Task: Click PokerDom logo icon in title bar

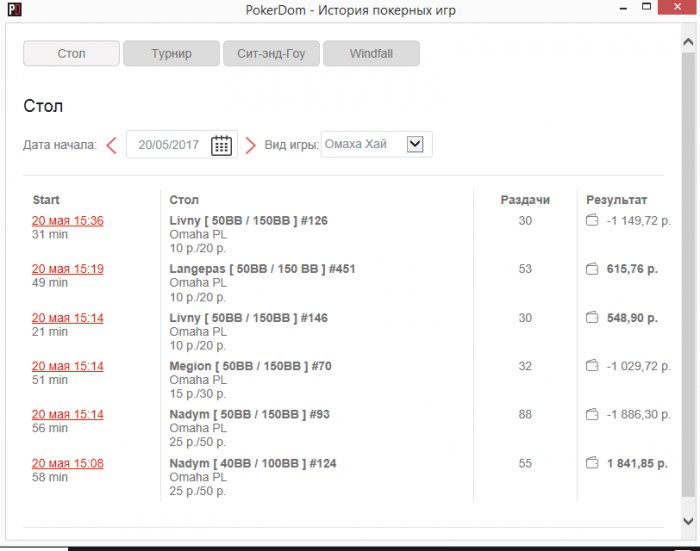Action: [14, 8]
